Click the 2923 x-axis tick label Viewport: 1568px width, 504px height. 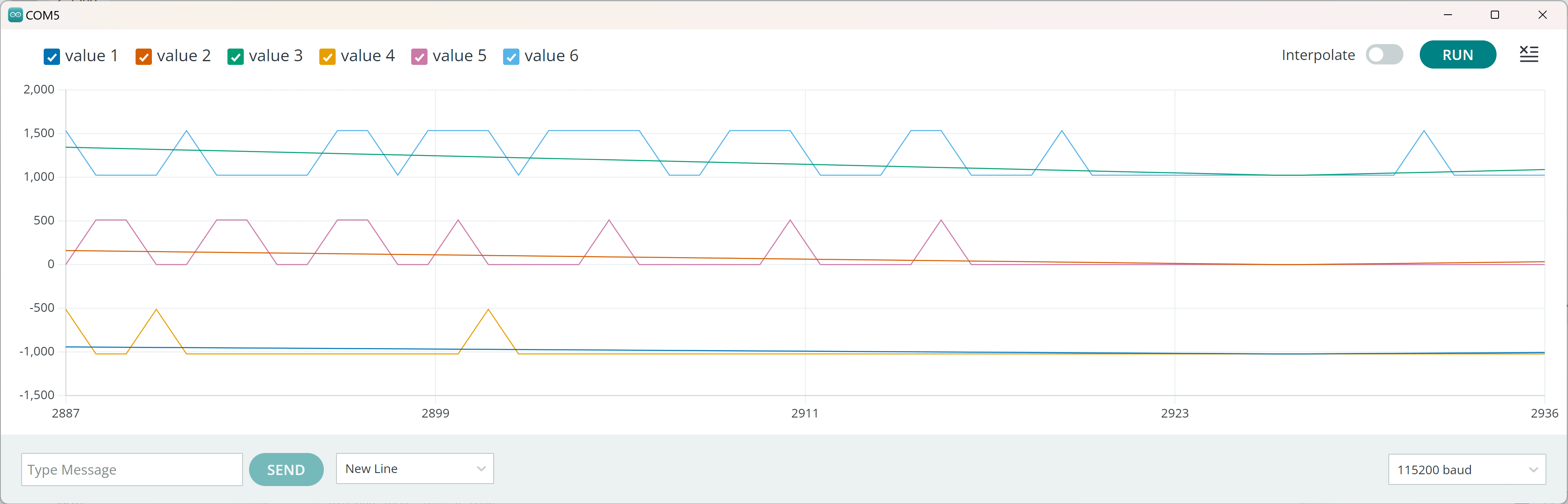1175,413
